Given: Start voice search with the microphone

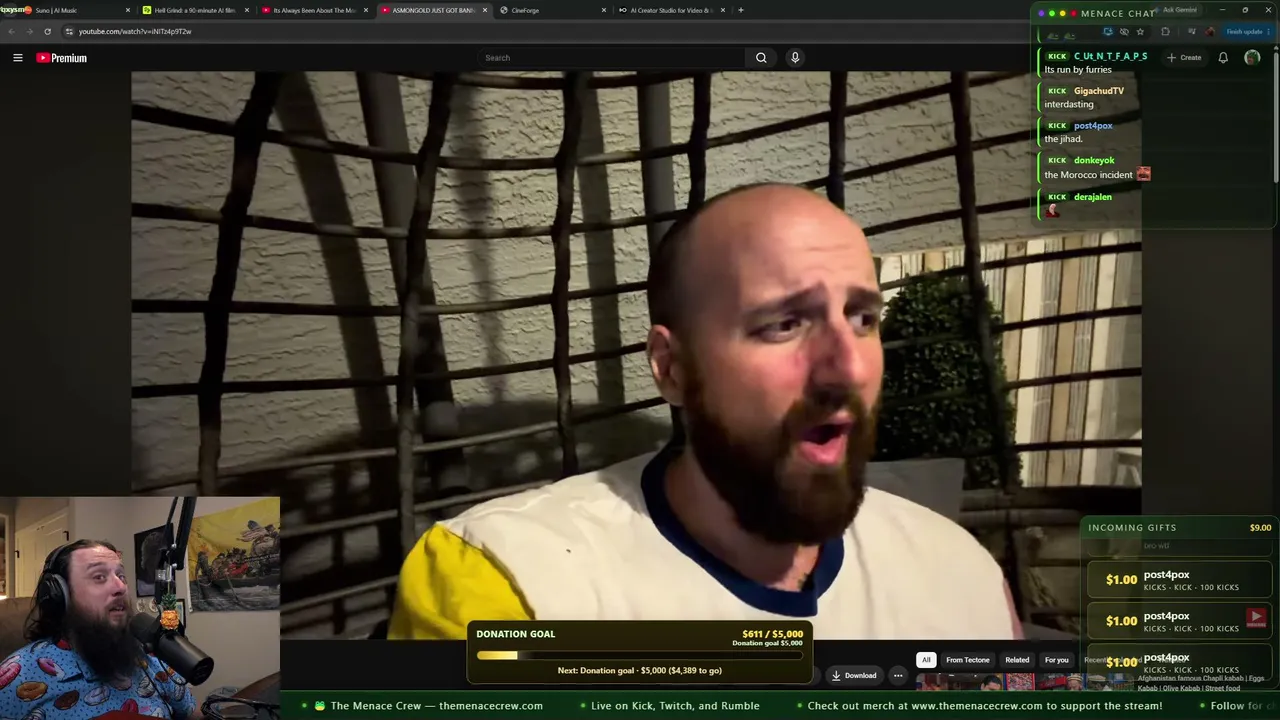Looking at the screenshot, I should [795, 58].
